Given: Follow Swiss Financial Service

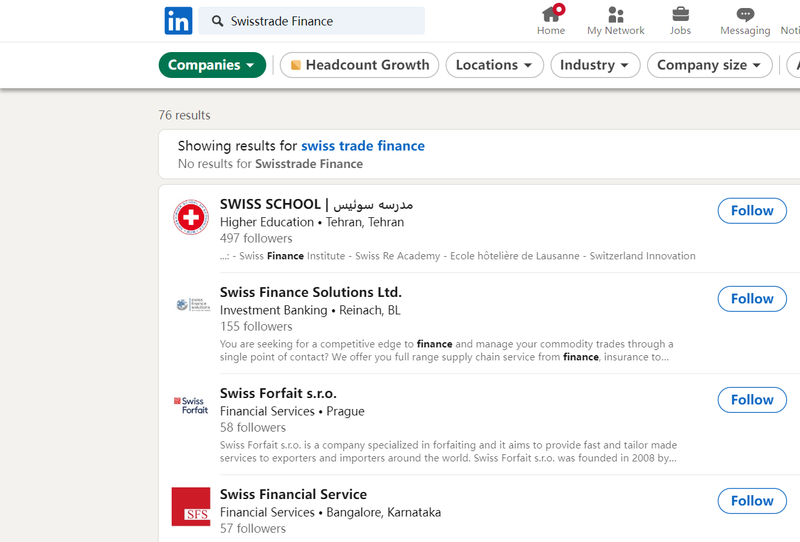Looking at the screenshot, I should click(752, 501).
